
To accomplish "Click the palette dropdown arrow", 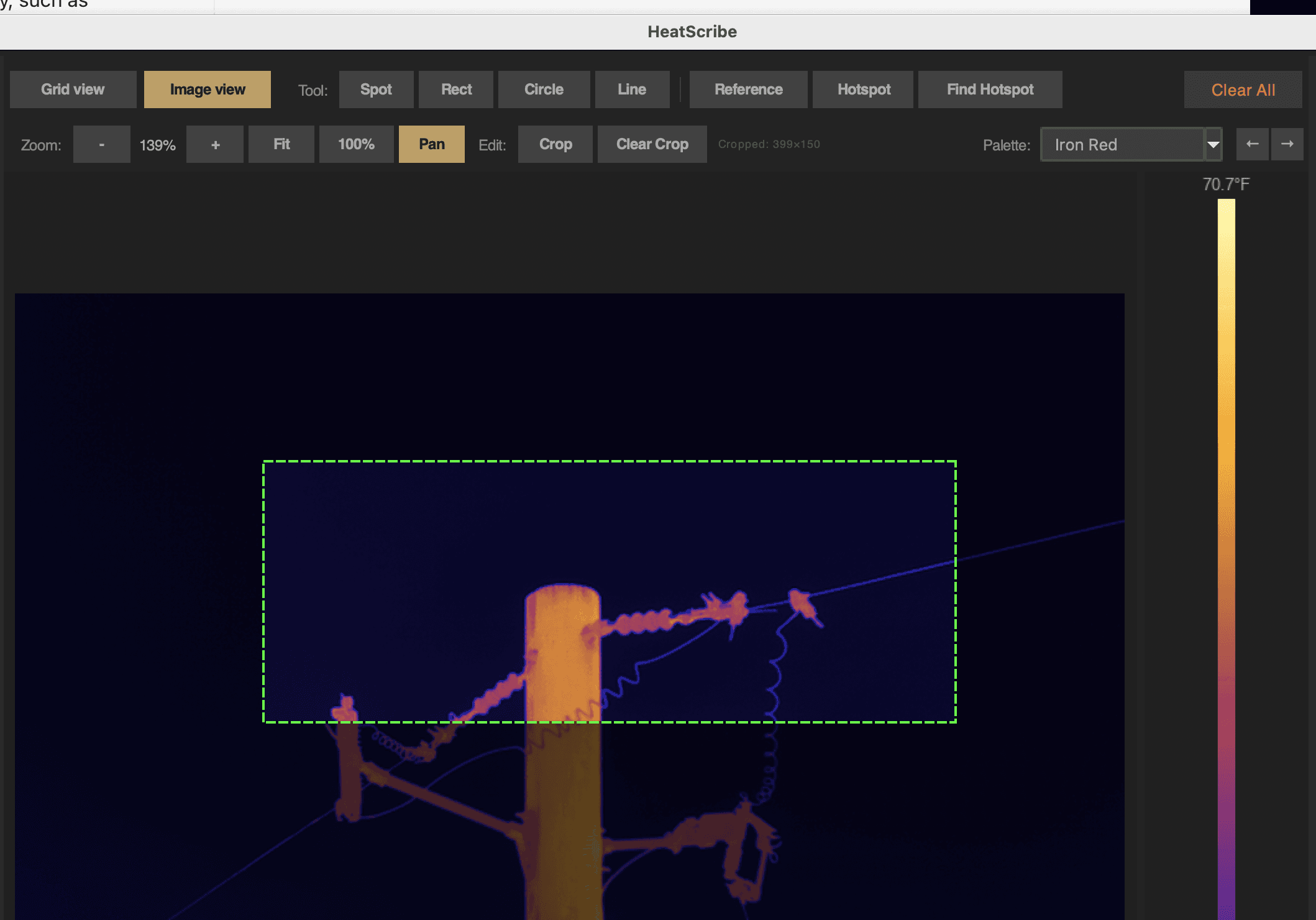I will (1213, 144).
